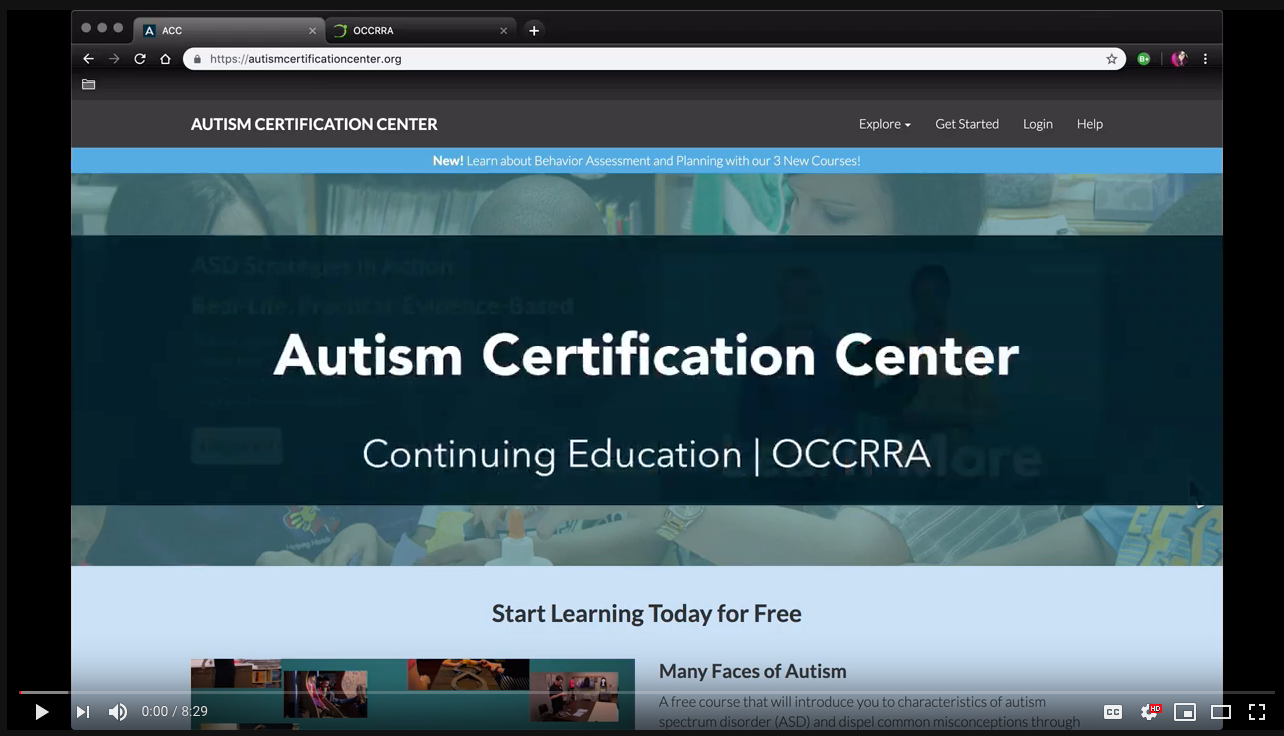The image size is (1284, 736).
Task: Mute the video volume
Action: (118, 712)
